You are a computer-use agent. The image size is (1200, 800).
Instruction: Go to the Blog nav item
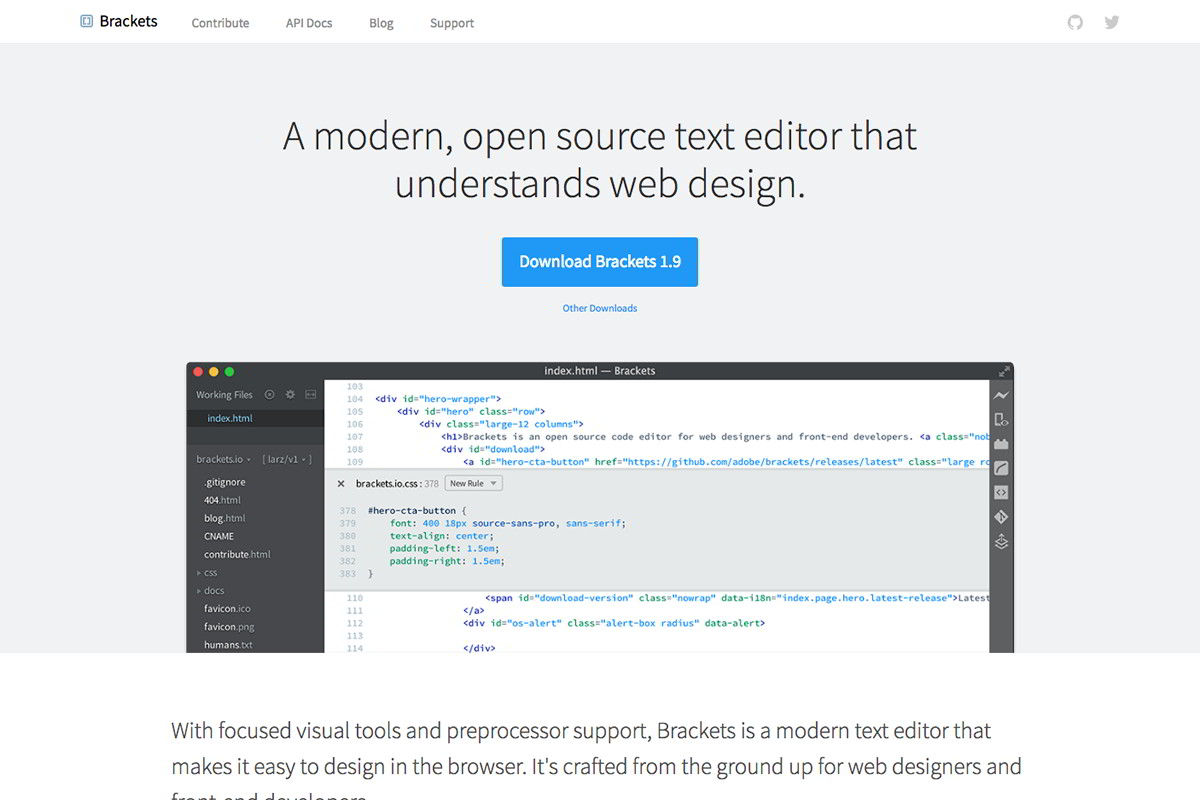[381, 23]
